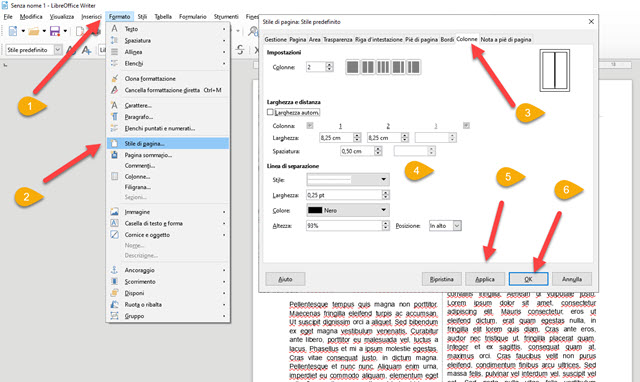
Task: Click the Gruppo menu icon
Action: pyautogui.click(x=115, y=316)
